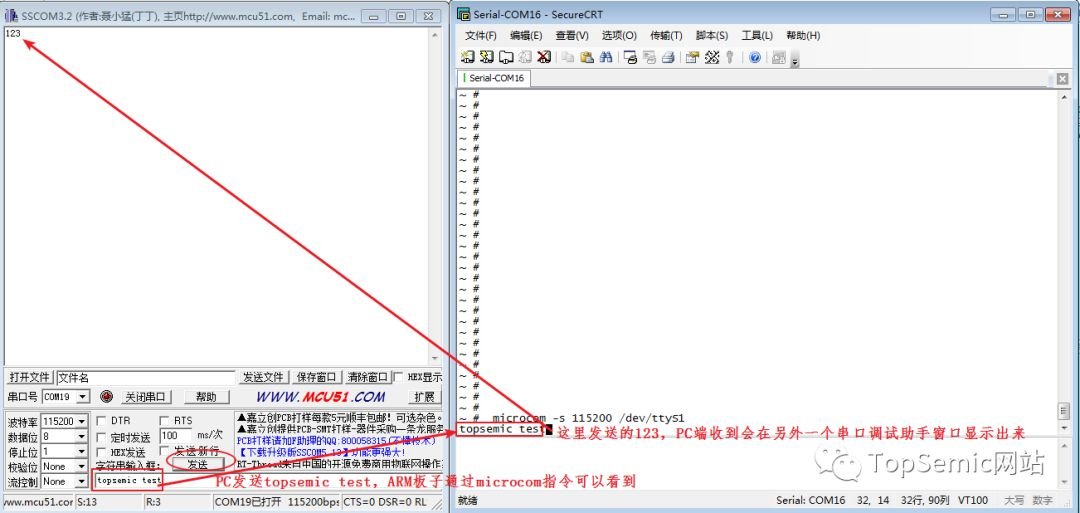Screen dimensions: 1080x513
Task: Toggle the DTR checkbox in SSCOM
Action: (x=101, y=421)
